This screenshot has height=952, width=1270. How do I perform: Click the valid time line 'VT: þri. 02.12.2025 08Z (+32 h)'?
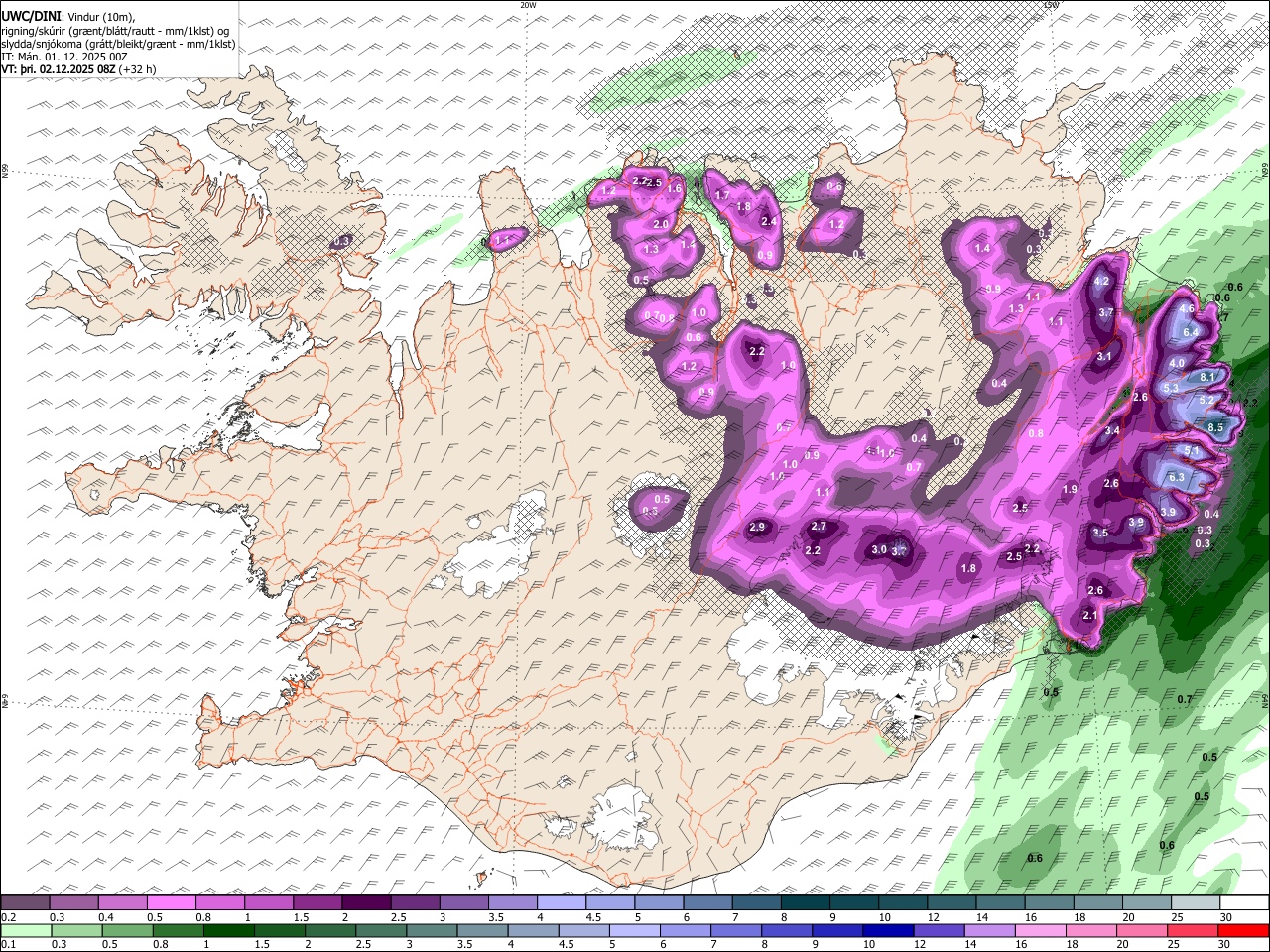coord(78,69)
